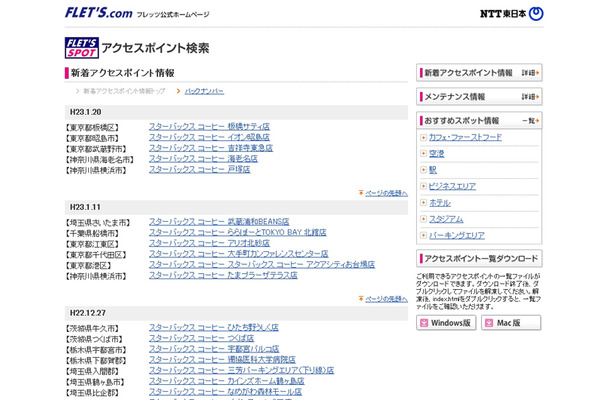Open ホテル category link

[x=440, y=203]
